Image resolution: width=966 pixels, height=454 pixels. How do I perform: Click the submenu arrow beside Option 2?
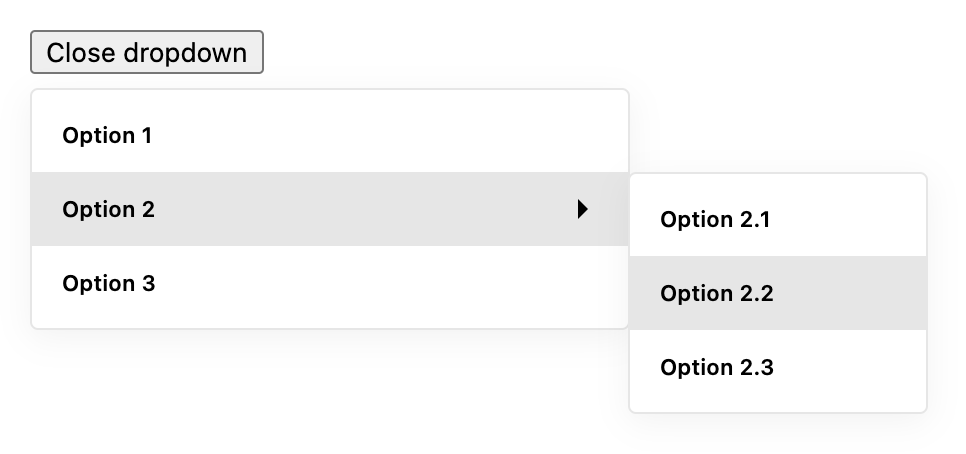tap(583, 209)
